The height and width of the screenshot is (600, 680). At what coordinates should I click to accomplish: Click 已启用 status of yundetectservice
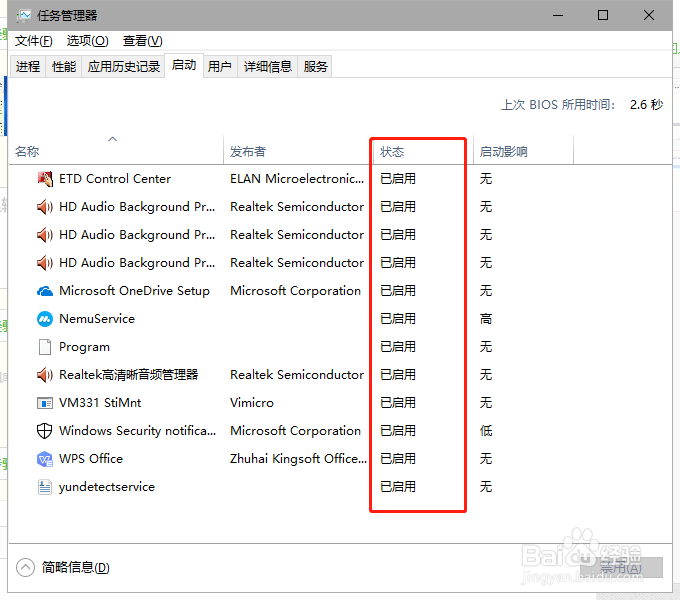coord(398,487)
